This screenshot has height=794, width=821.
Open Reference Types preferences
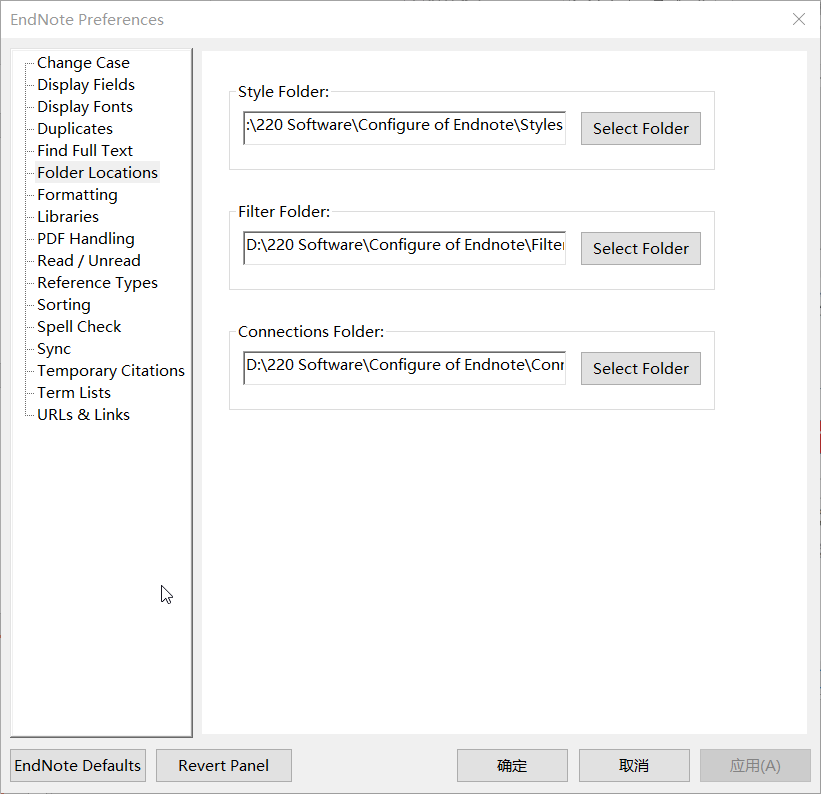pos(97,283)
